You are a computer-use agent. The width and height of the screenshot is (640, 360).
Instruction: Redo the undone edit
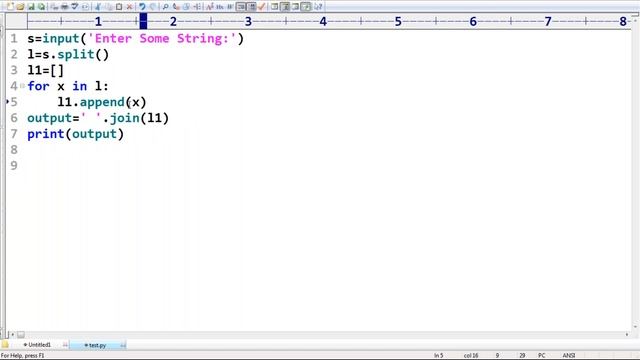[x=152, y=7]
